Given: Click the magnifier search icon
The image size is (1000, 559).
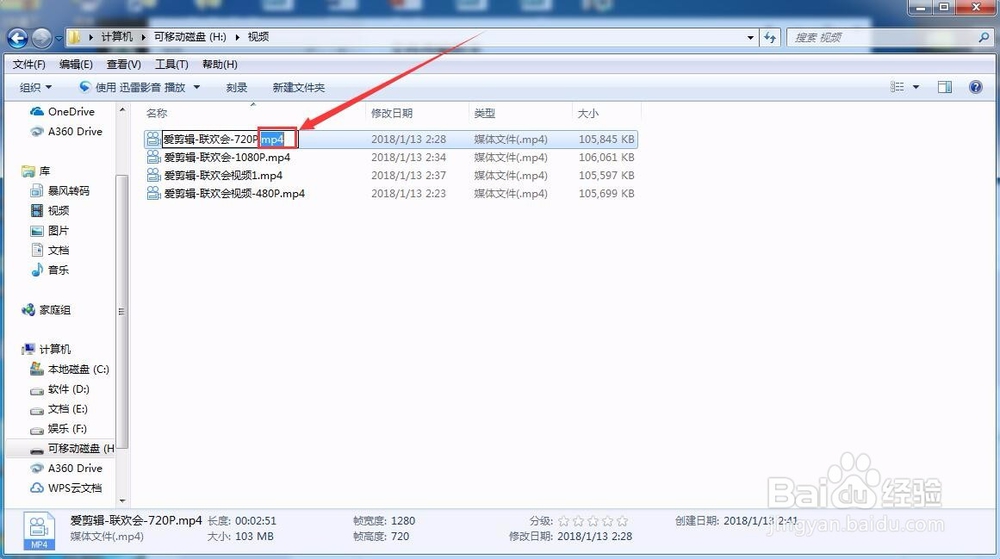Looking at the screenshot, I should (984, 38).
